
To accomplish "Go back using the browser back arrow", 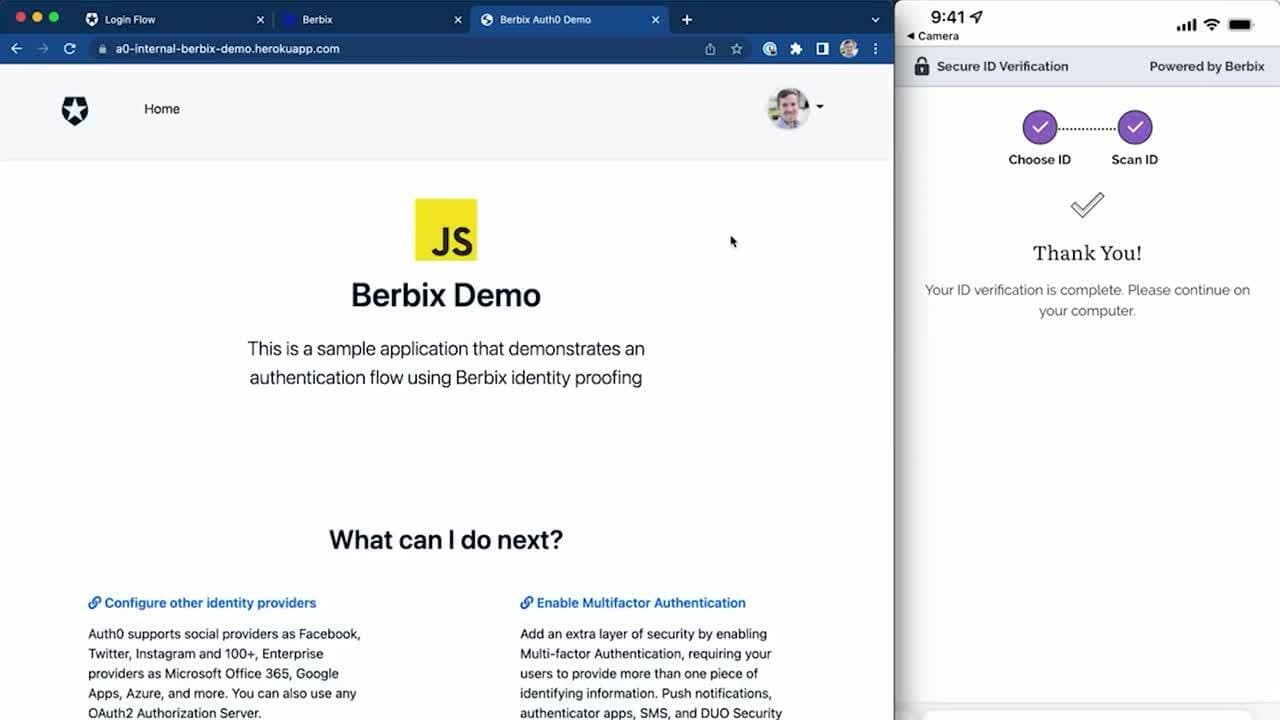I will tap(17, 49).
